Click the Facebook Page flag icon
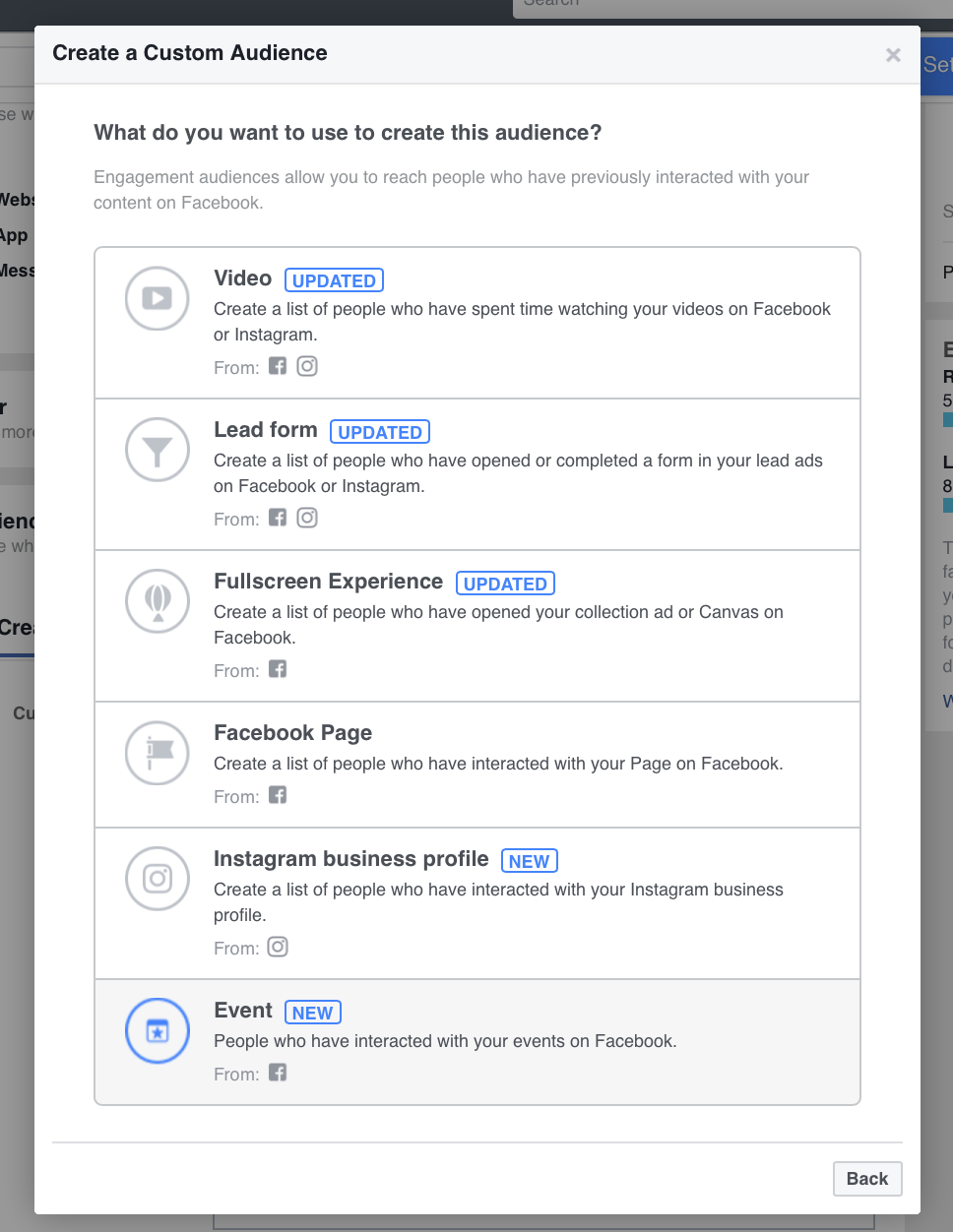 click(x=158, y=753)
